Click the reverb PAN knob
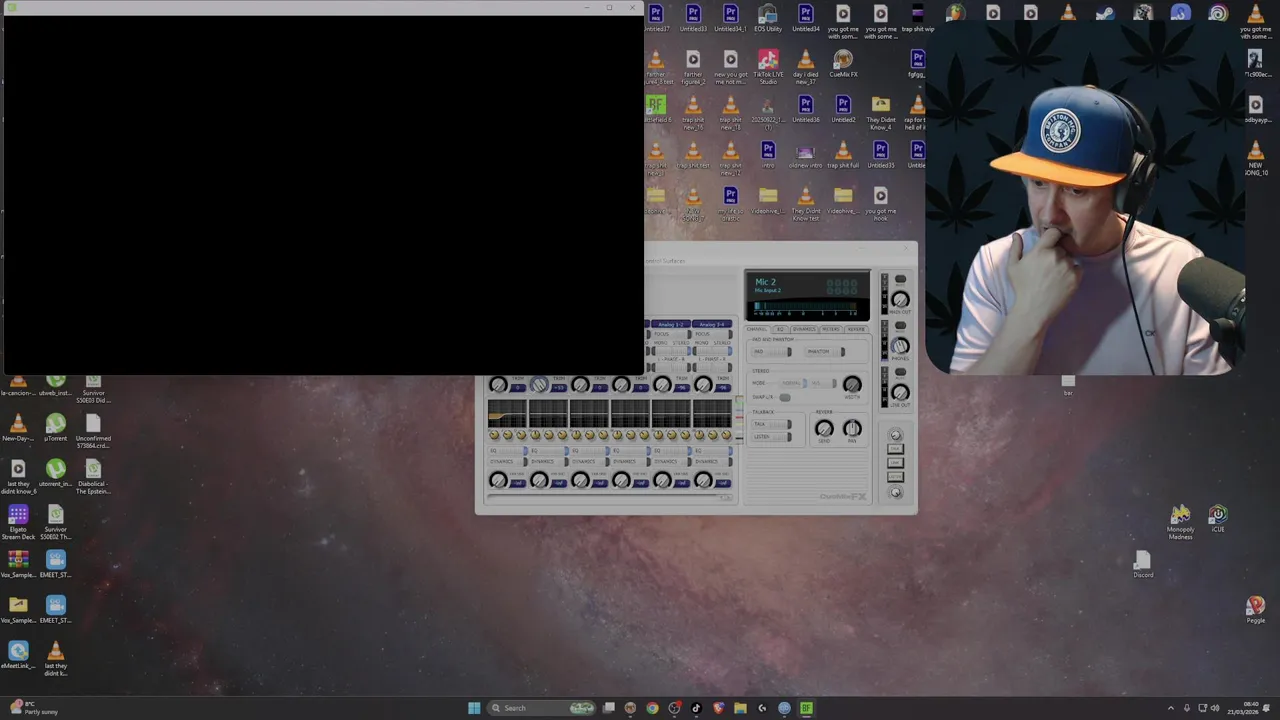1280x720 pixels. pos(852,428)
